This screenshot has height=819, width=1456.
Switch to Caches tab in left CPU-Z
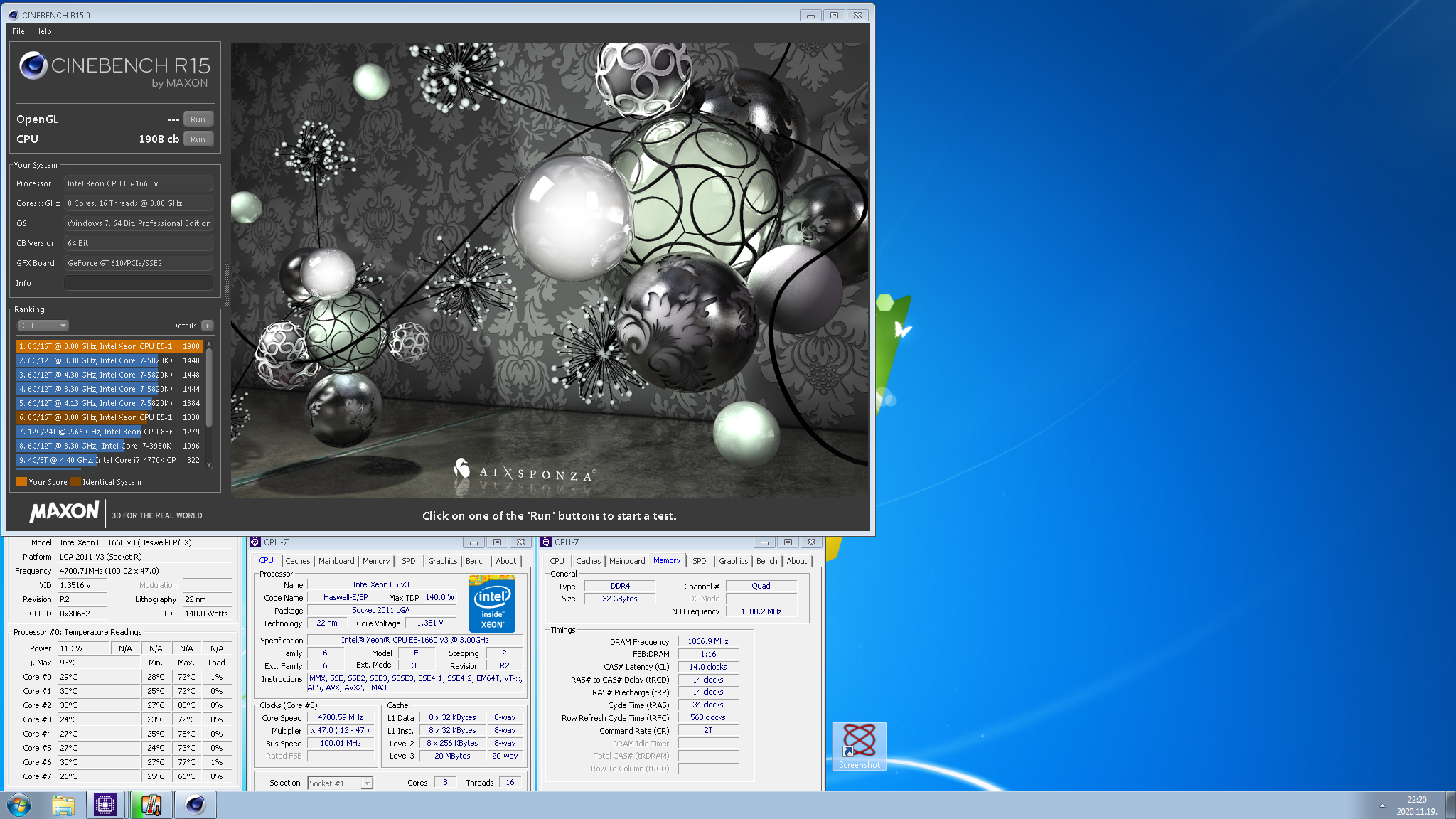coord(298,561)
